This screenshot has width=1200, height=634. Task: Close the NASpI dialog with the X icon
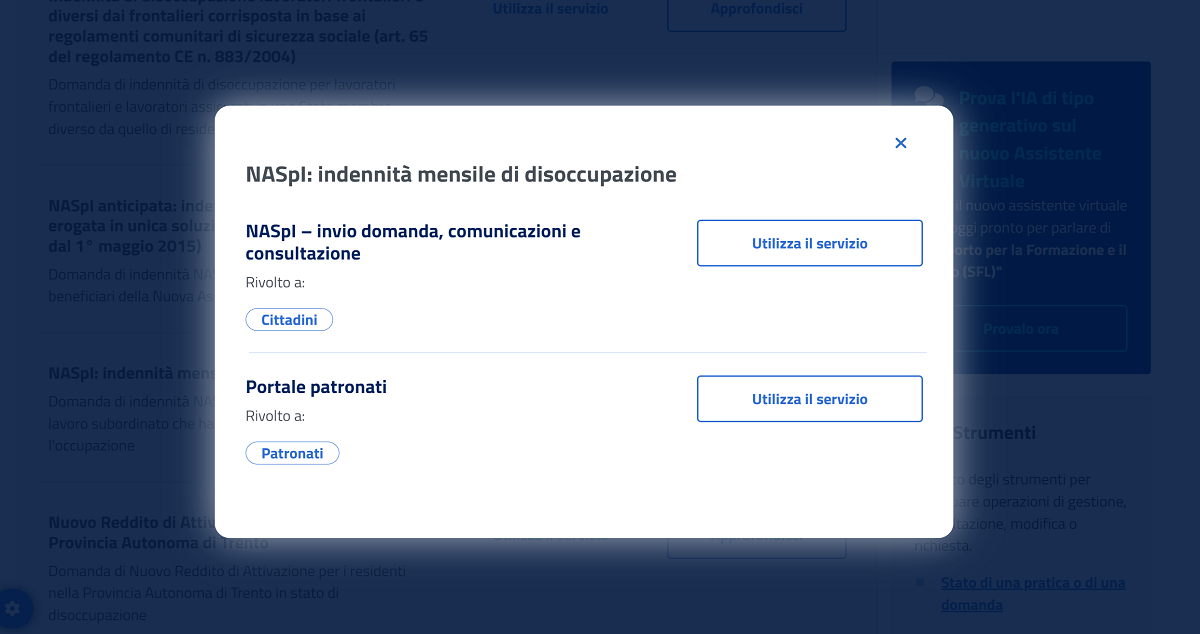click(900, 143)
